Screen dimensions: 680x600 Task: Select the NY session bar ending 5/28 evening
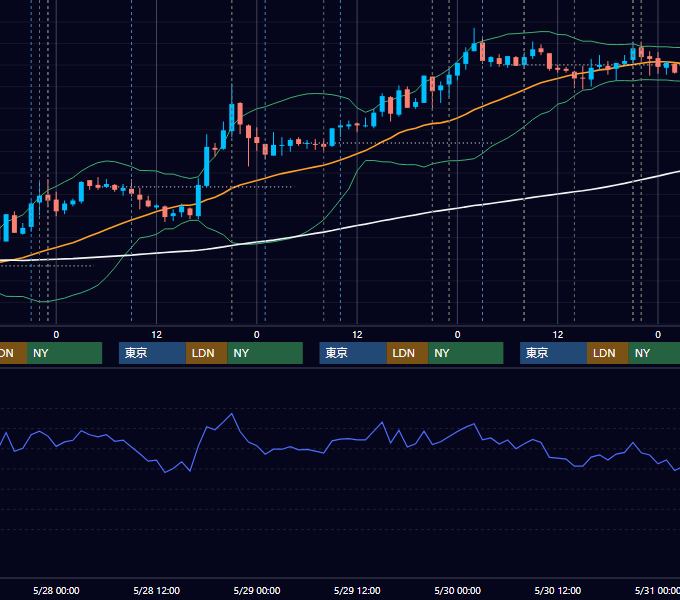pyautogui.click(x=265, y=353)
